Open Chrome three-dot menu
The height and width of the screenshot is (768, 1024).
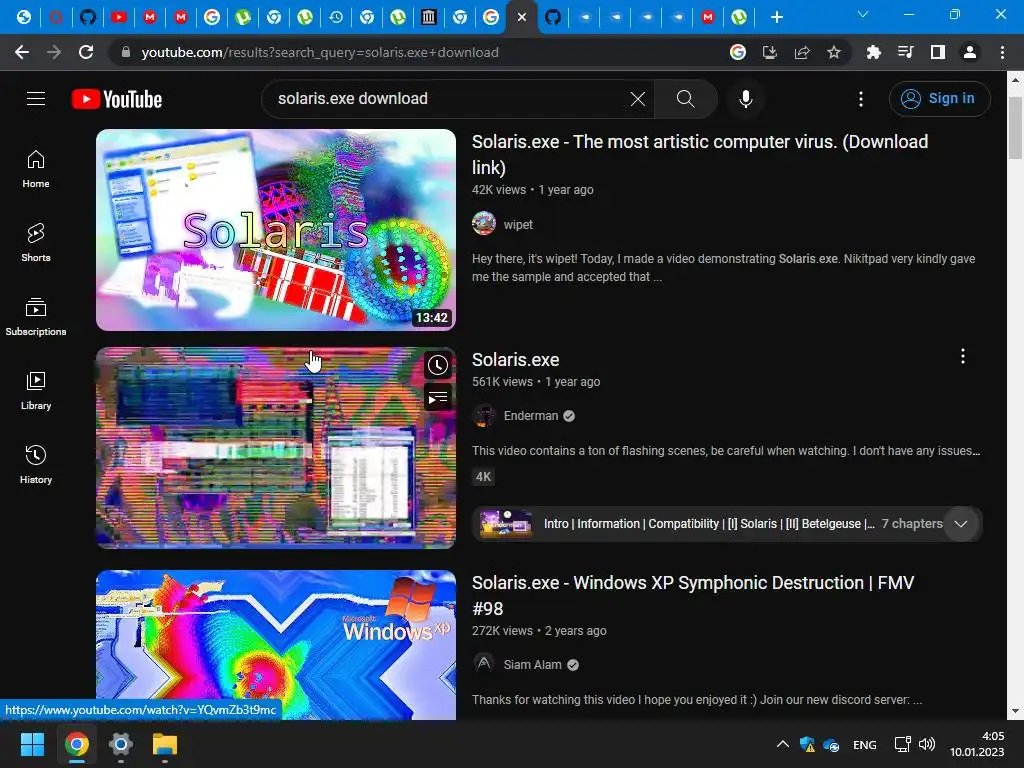1002,52
